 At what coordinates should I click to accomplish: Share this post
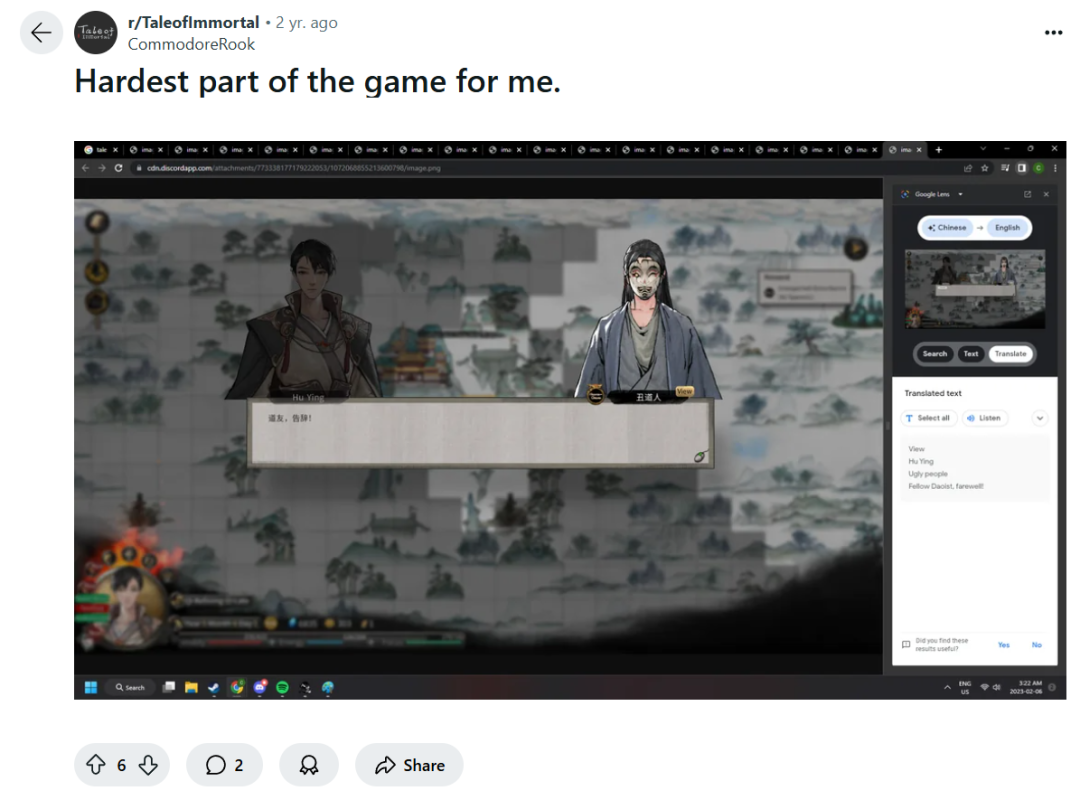point(409,765)
